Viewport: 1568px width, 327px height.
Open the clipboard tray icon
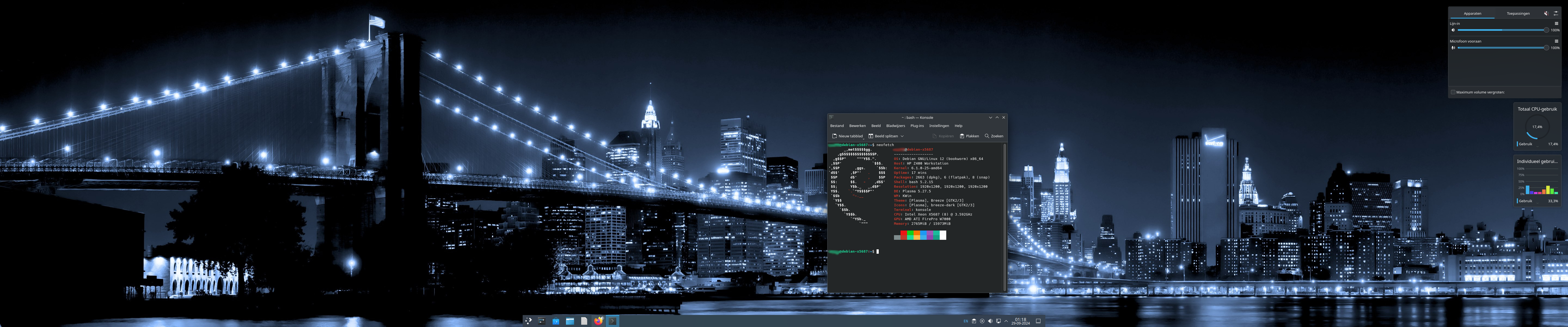point(974,321)
